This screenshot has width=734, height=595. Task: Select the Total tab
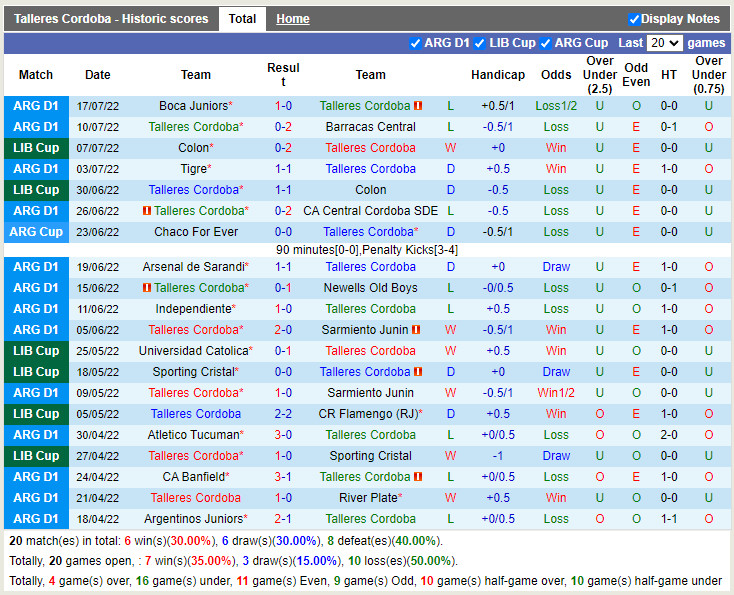242,19
